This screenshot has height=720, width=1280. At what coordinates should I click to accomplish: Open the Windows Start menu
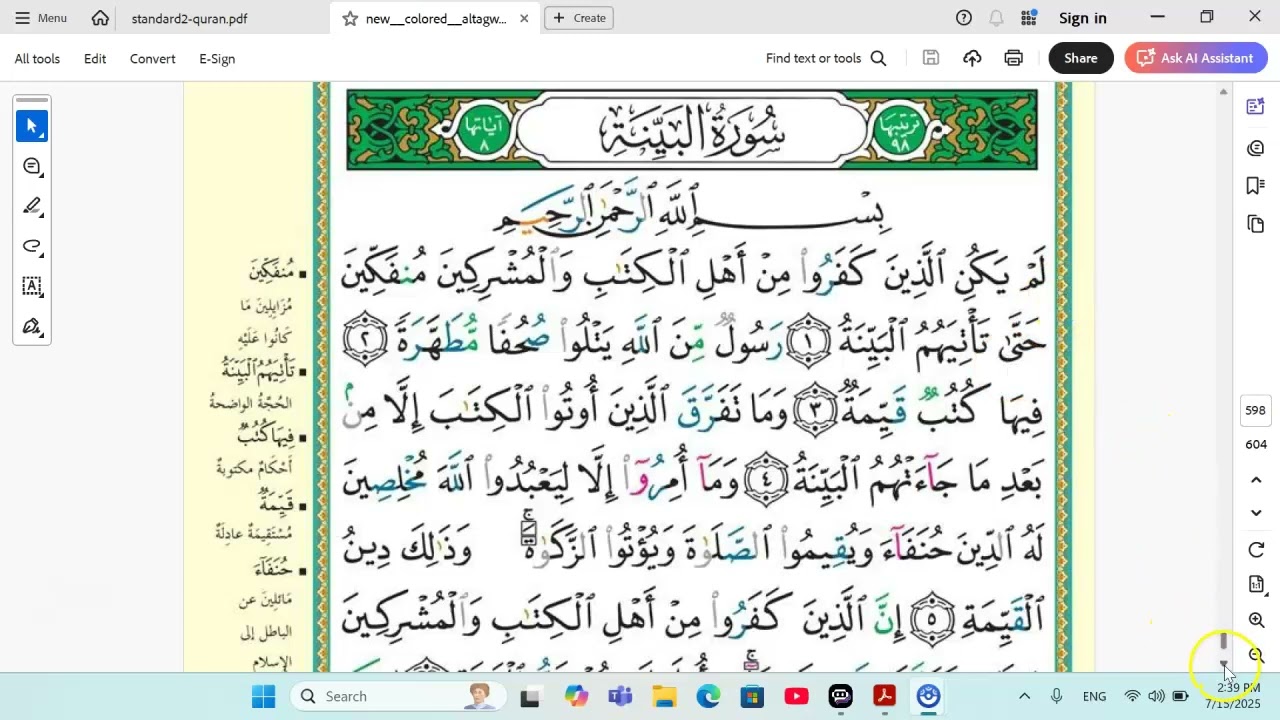click(x=264, y=696)
